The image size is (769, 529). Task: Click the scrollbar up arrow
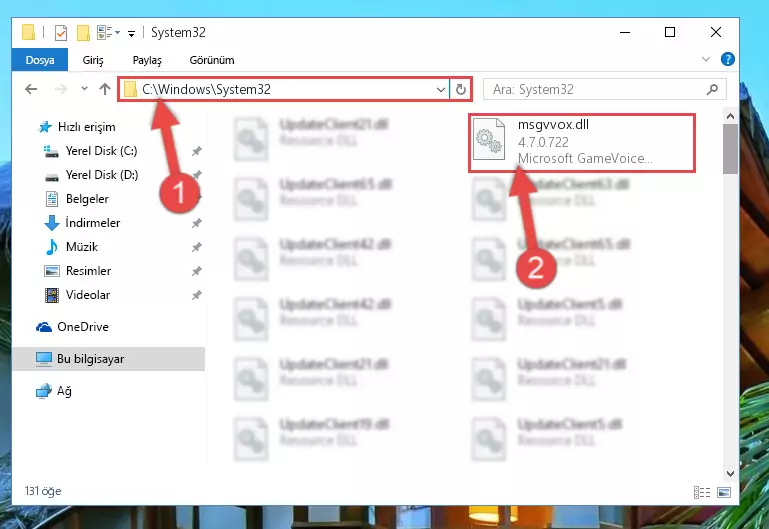click(730, 116)
